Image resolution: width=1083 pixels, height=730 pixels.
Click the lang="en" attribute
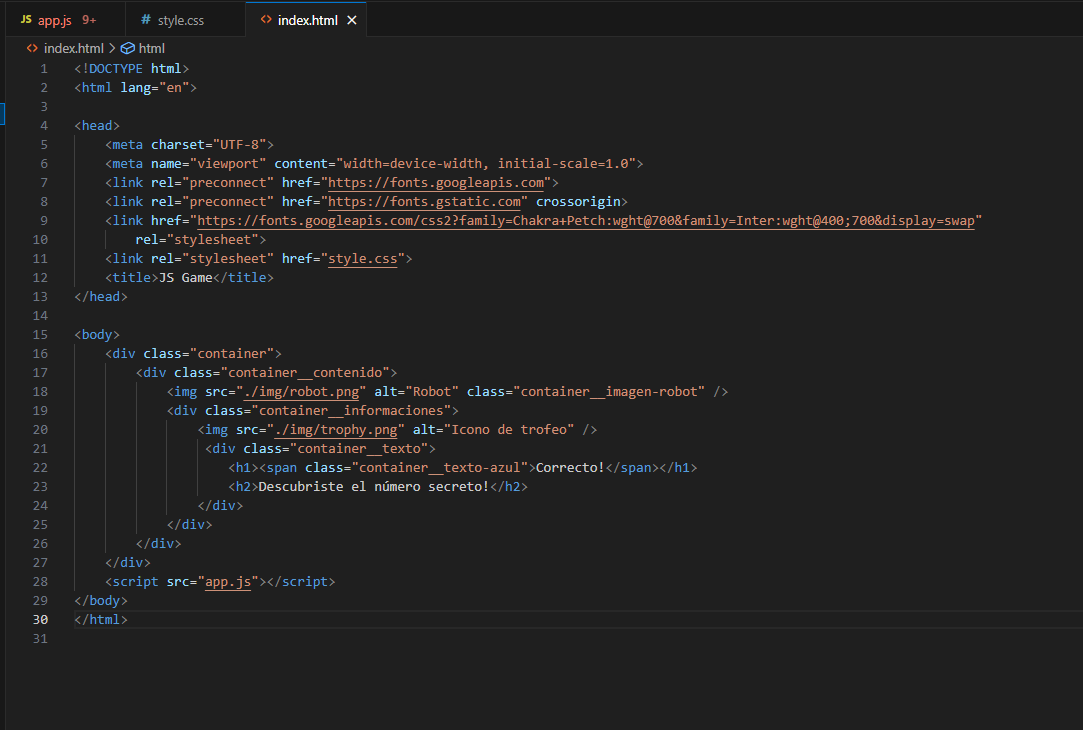click(155, 88)
